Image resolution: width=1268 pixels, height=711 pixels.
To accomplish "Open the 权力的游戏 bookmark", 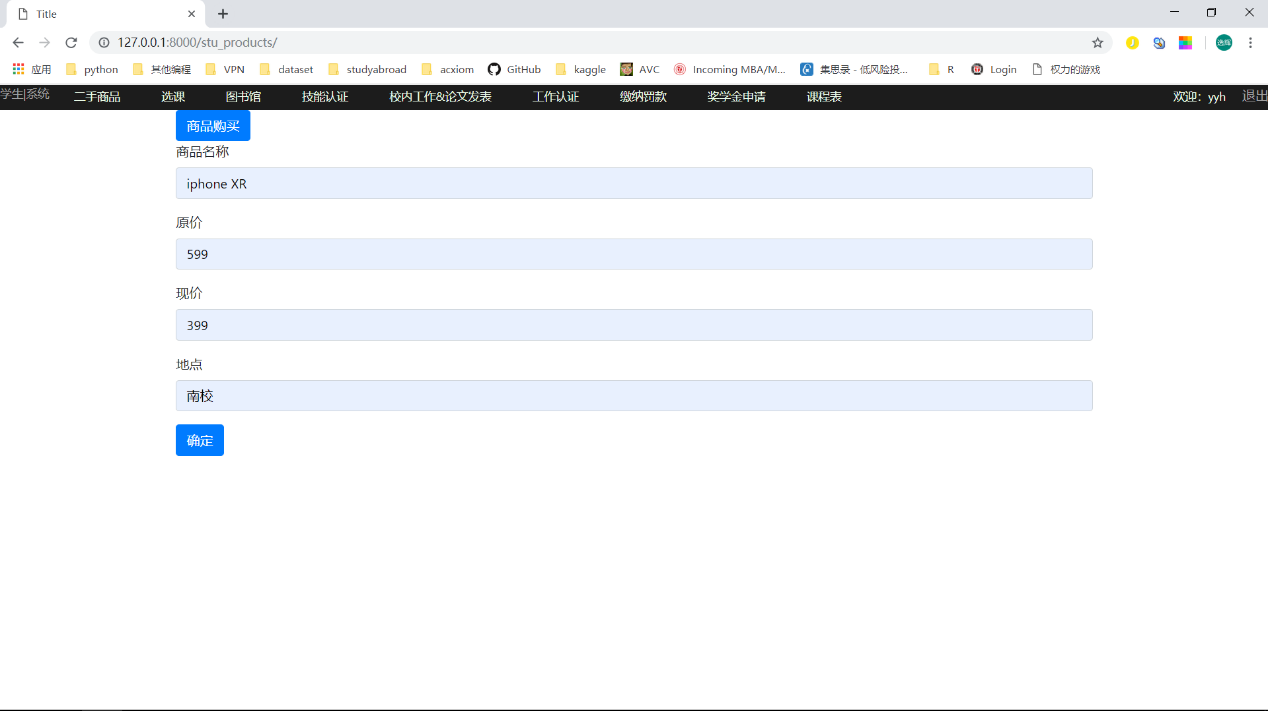I will (1066, 69).
